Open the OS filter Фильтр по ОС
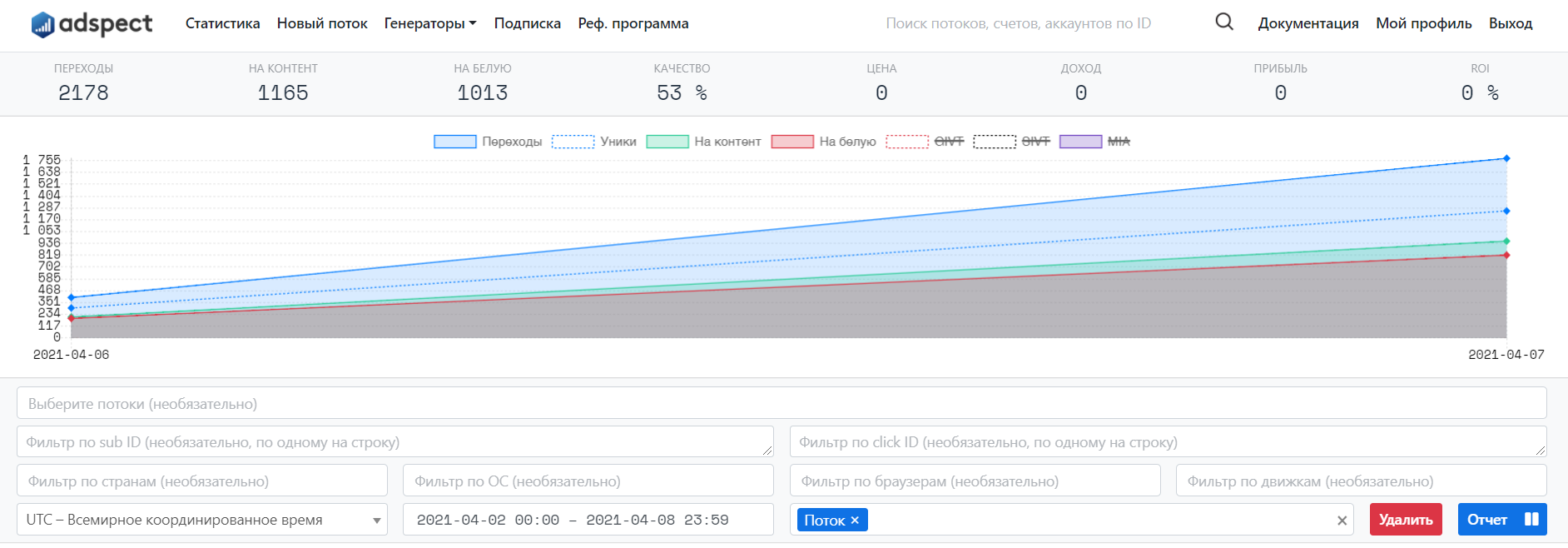Image resolution: width=1568 pixels, height=548 pixels. 588,481
